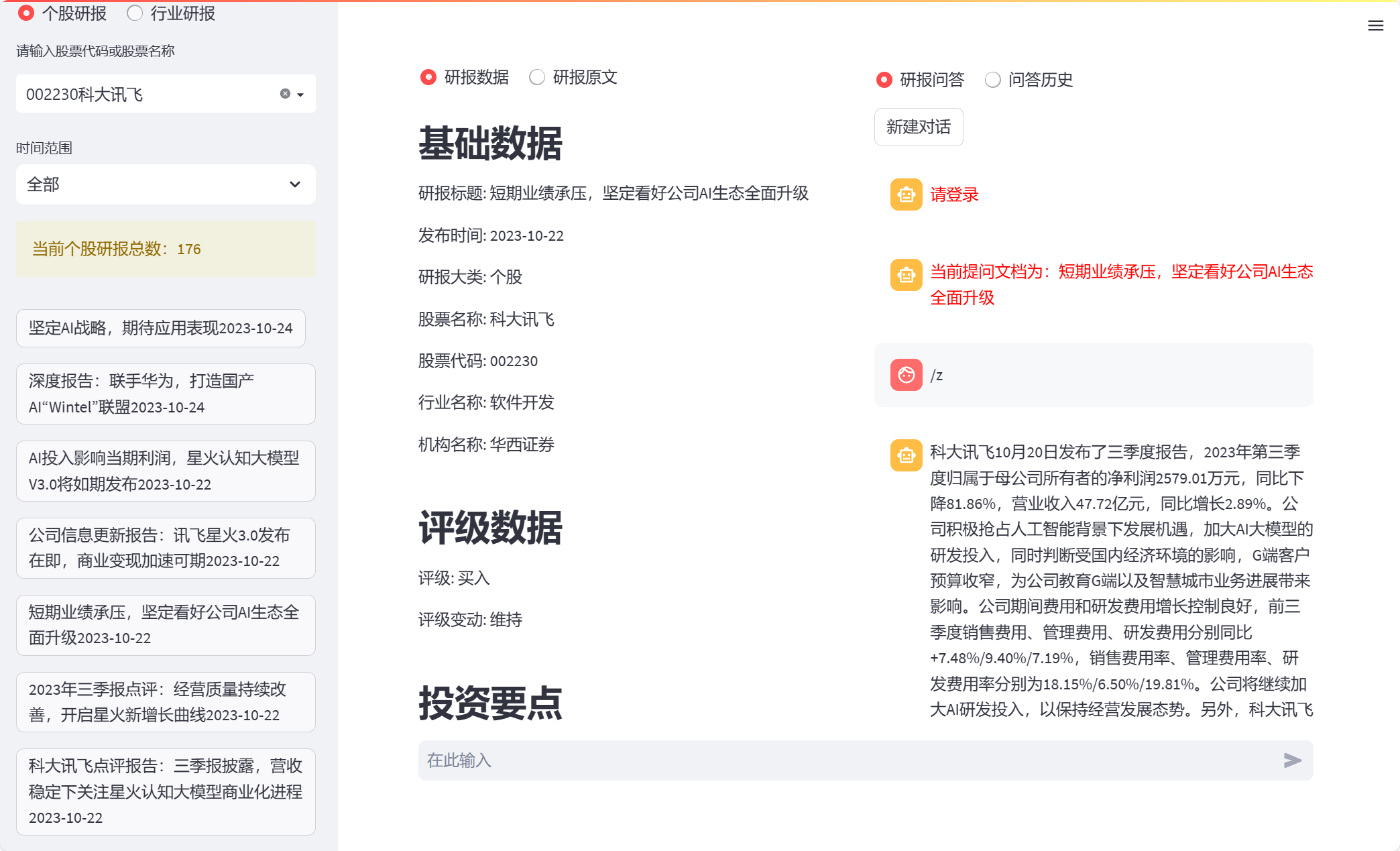
Task: Click the 评级: 买入 line
Action: coord(454,578)
